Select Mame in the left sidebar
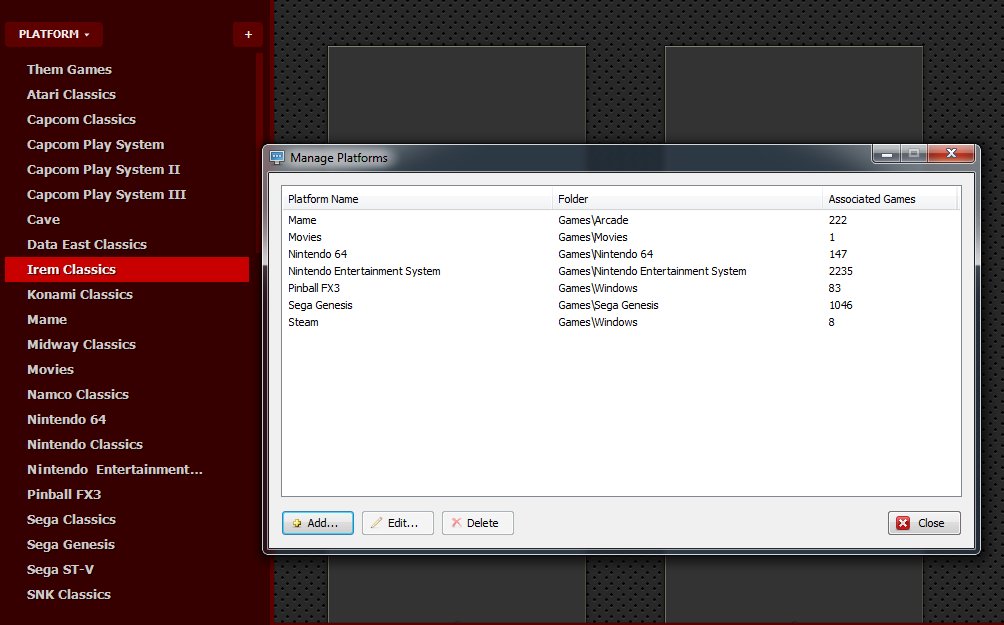This screenshot has width=1004, height=625. [x=47, y=320]
